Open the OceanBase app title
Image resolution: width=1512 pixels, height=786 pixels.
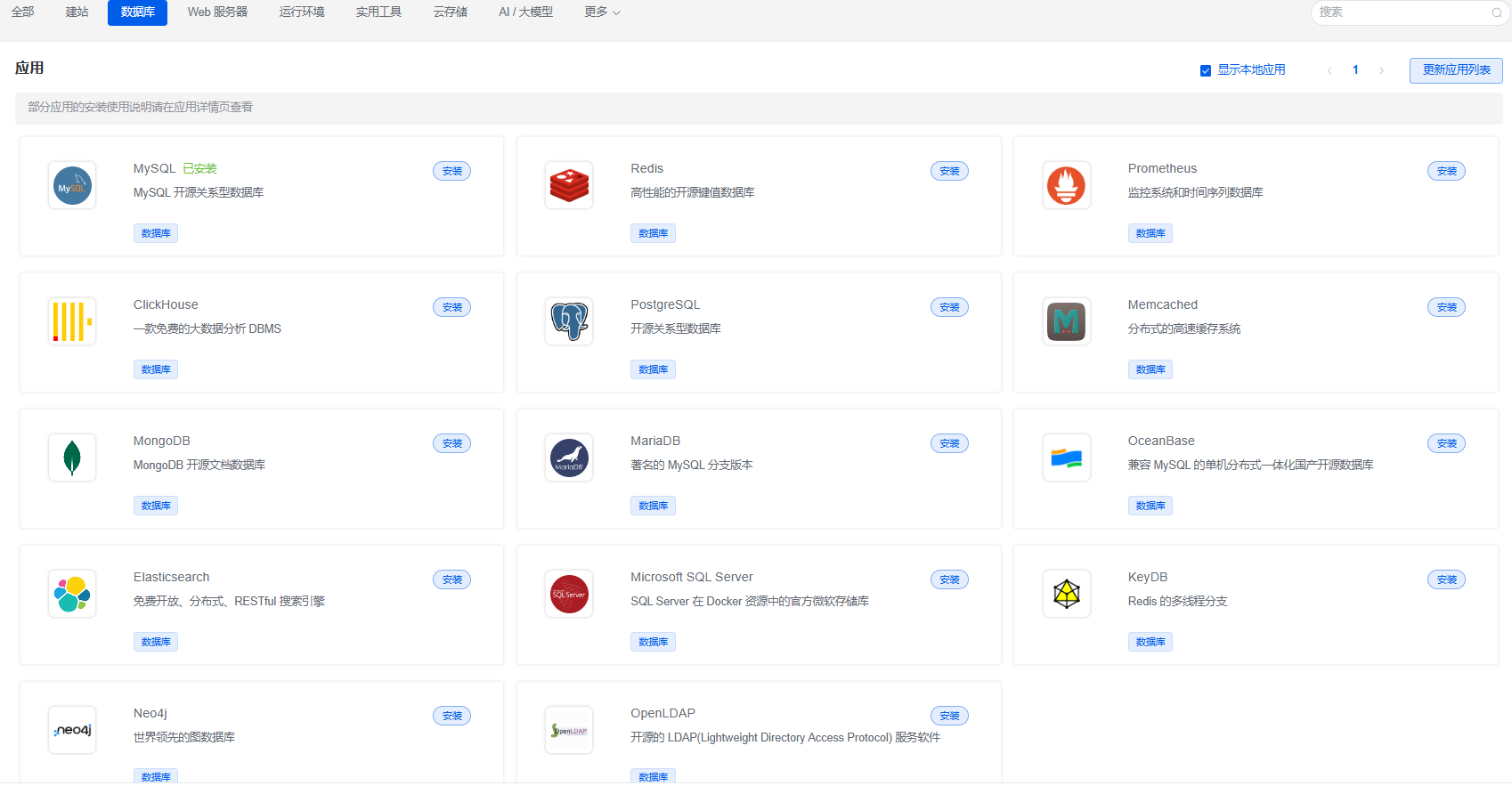(1161, 441)
